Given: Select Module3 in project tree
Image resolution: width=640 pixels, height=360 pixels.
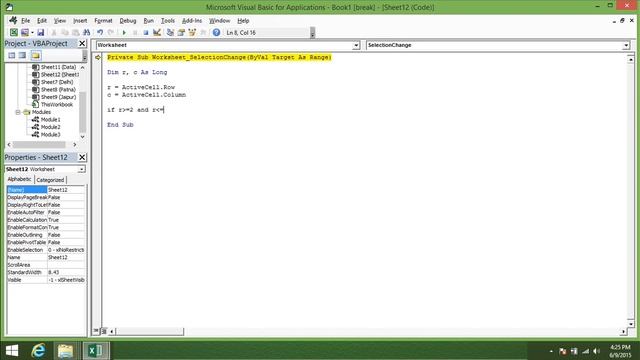Looking at the screenshot, I should 50,134.
